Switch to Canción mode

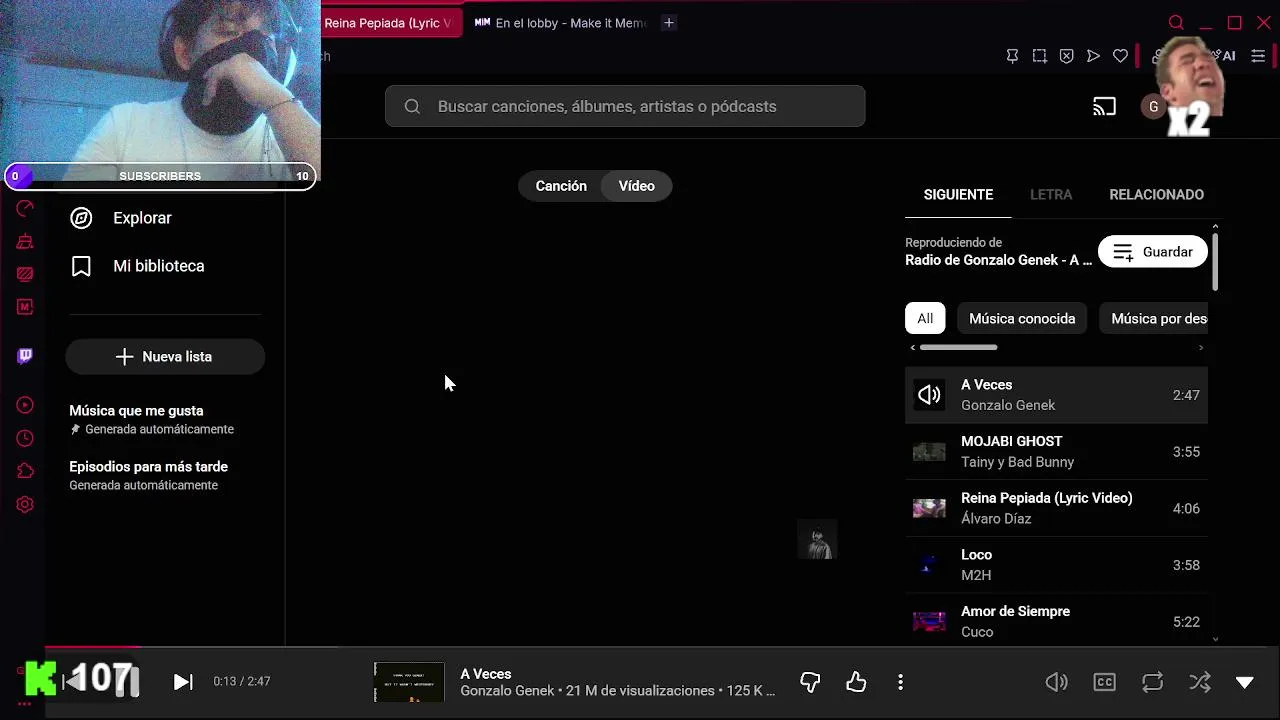point(561,186)
